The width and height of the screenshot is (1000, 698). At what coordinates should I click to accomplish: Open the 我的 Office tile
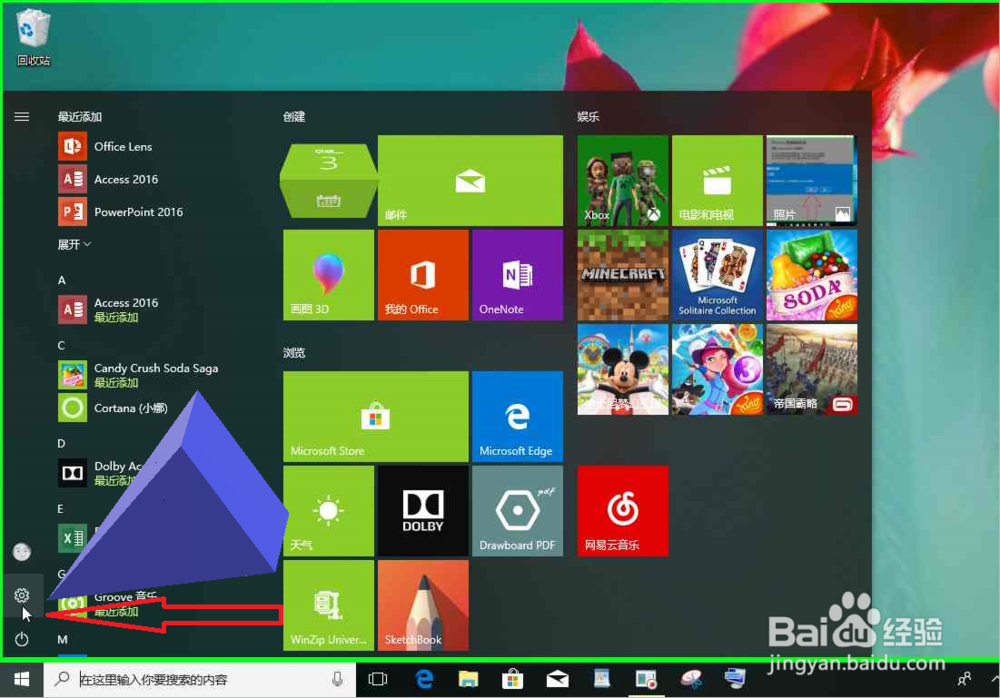pos(423,275)
